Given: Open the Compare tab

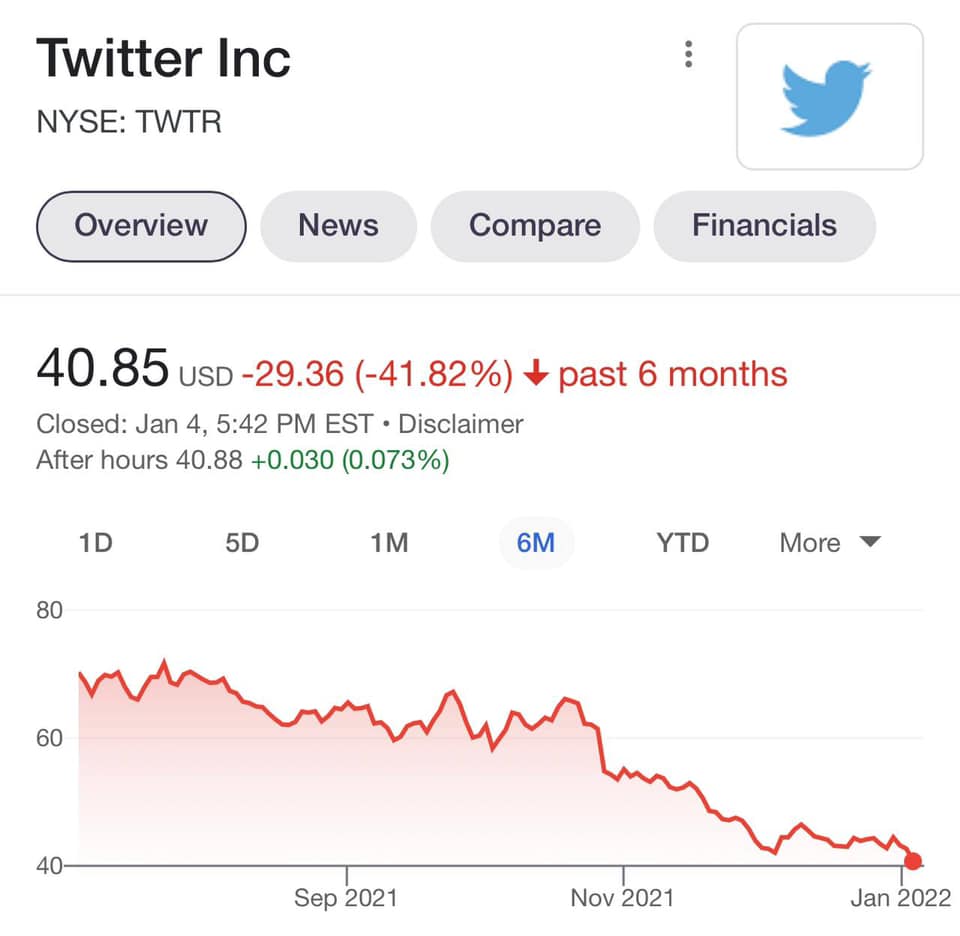Looking at the screenshot, I should [x=535, y=226].
